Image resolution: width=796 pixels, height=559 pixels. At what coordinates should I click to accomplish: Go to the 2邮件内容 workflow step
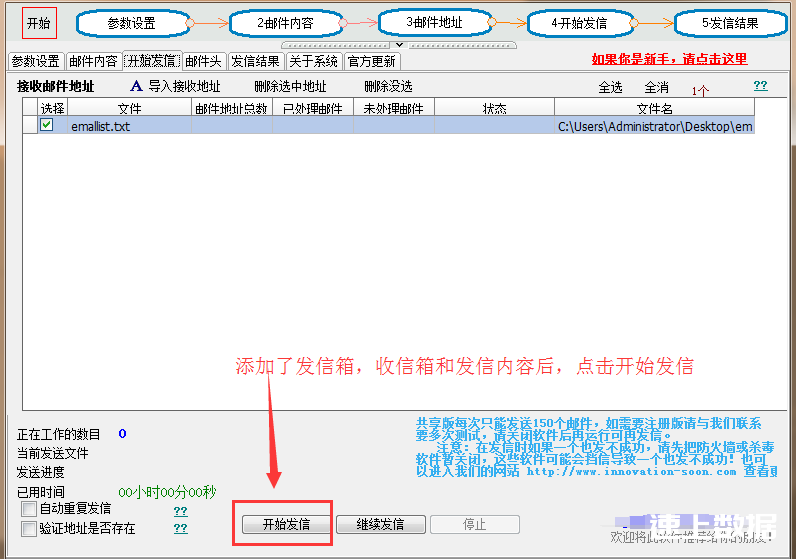(x=286, y=23)
